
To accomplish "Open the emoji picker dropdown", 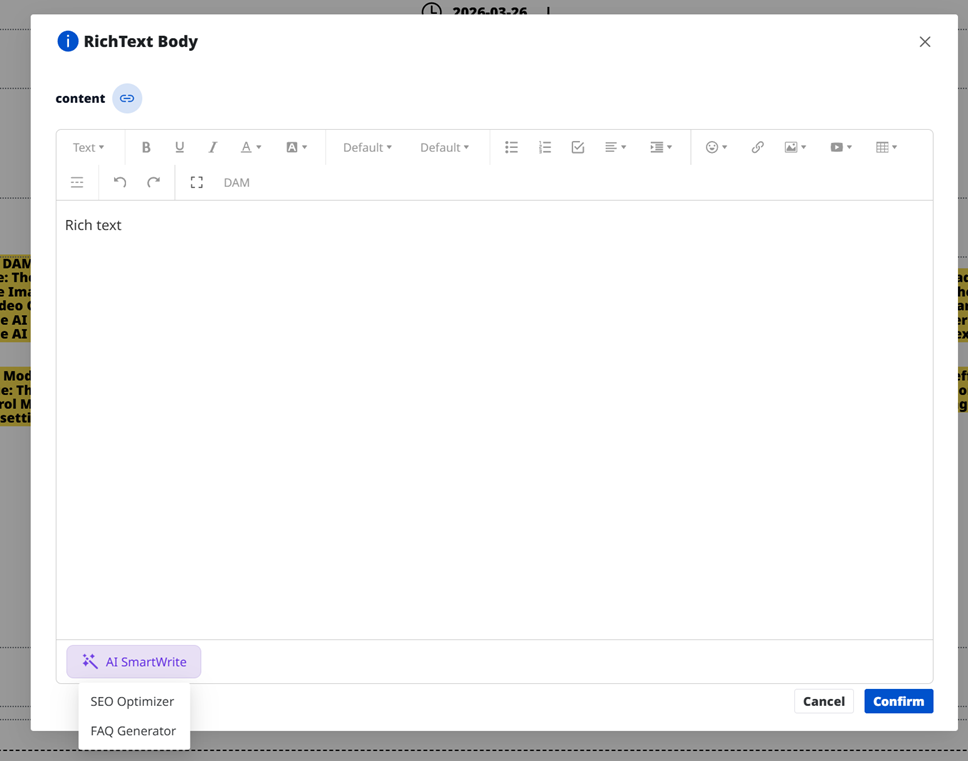I will (x=717, y=146).
